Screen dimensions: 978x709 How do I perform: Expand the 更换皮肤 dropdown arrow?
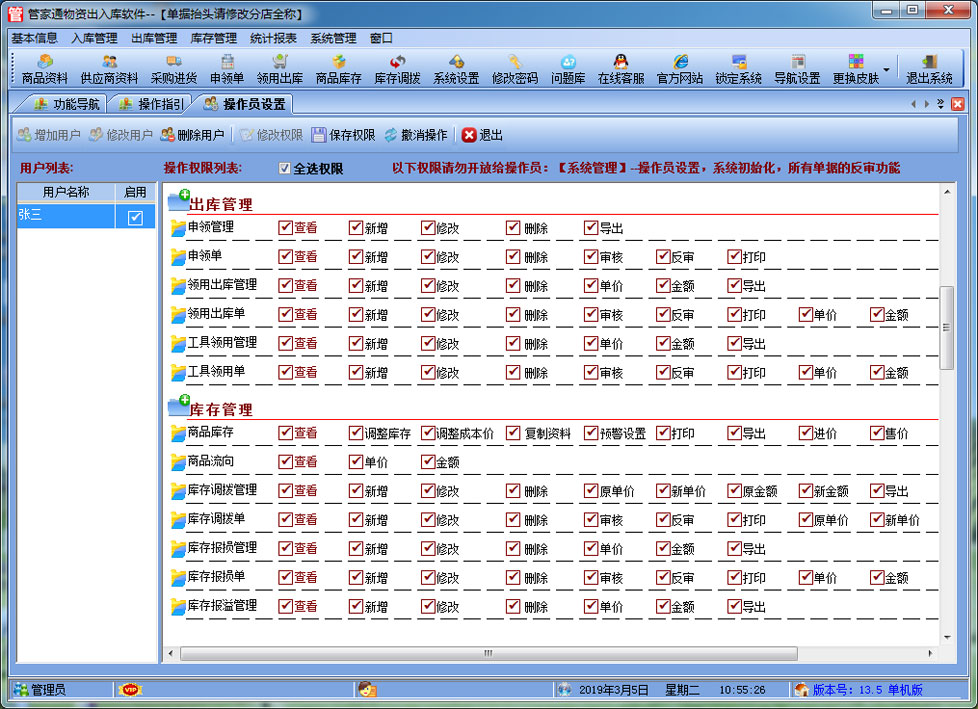(x=886, y=70)
